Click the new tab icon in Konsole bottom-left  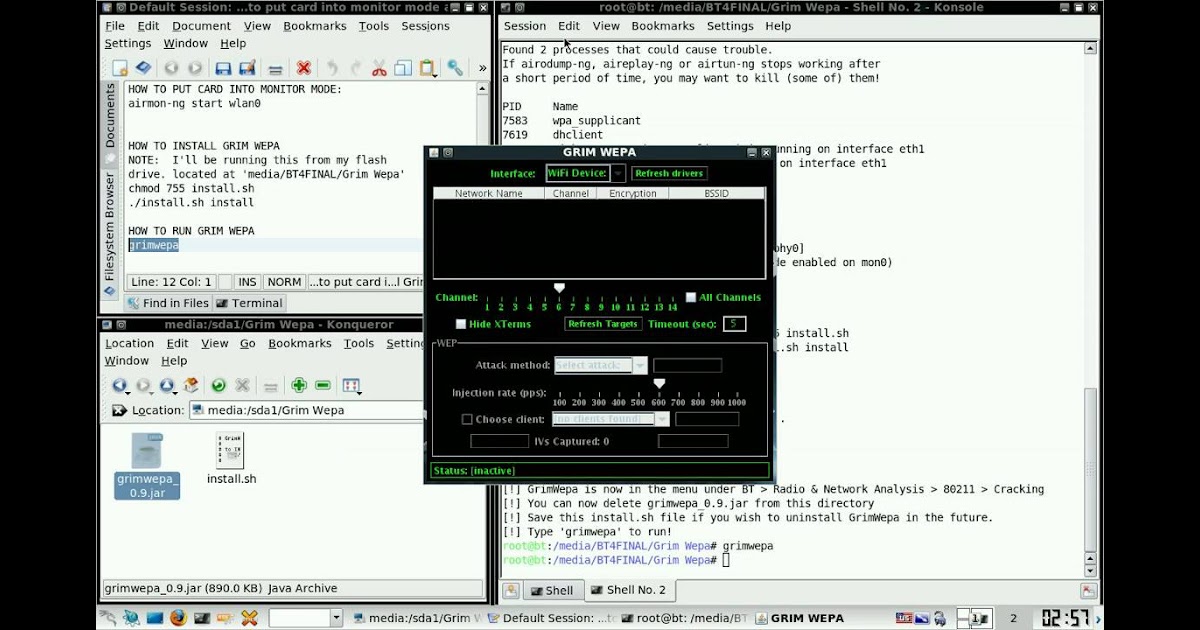pos(511,590)
